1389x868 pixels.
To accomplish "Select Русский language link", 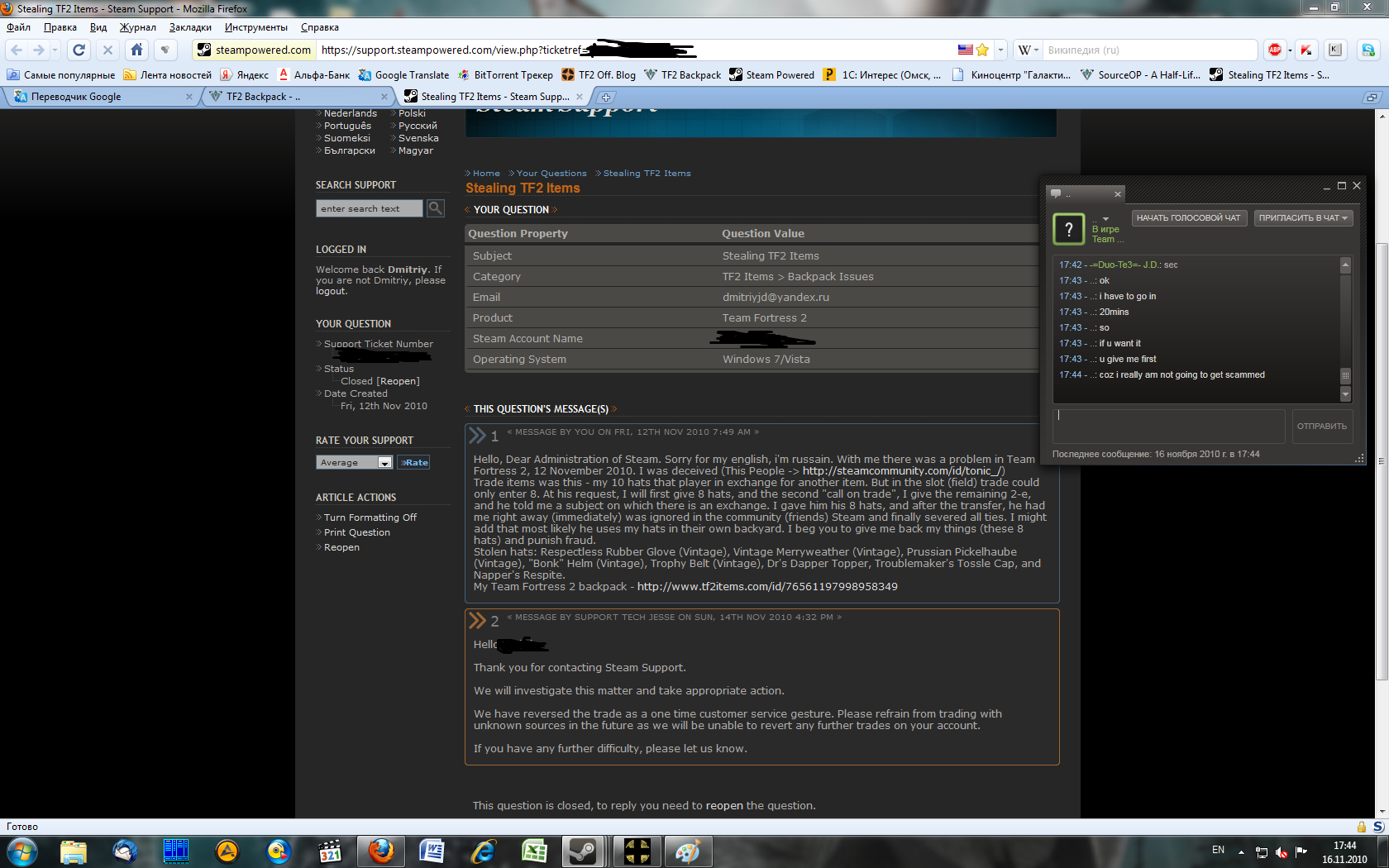I will pos(418,126).
